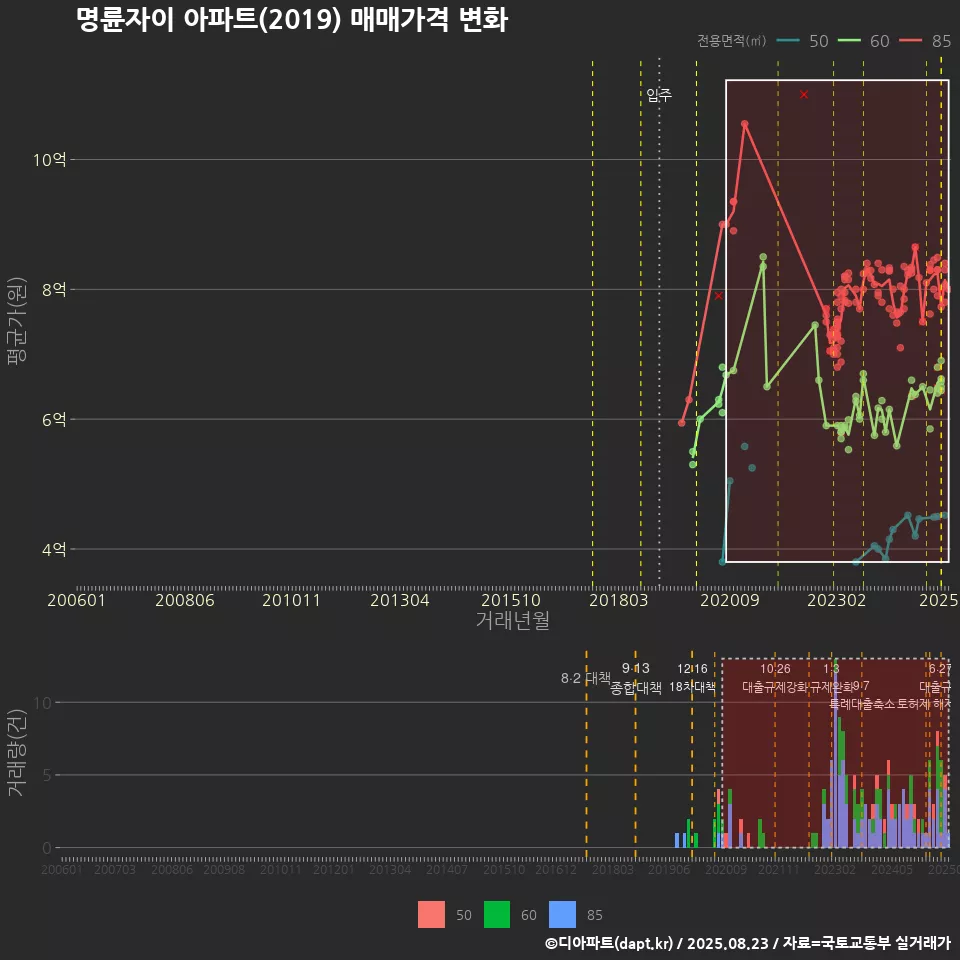Image resolution: width=960 pixels, height=960 pixels.
Task: Click the 10억 y-axis label
Action: pyautogui.click(x=50, y=160)
